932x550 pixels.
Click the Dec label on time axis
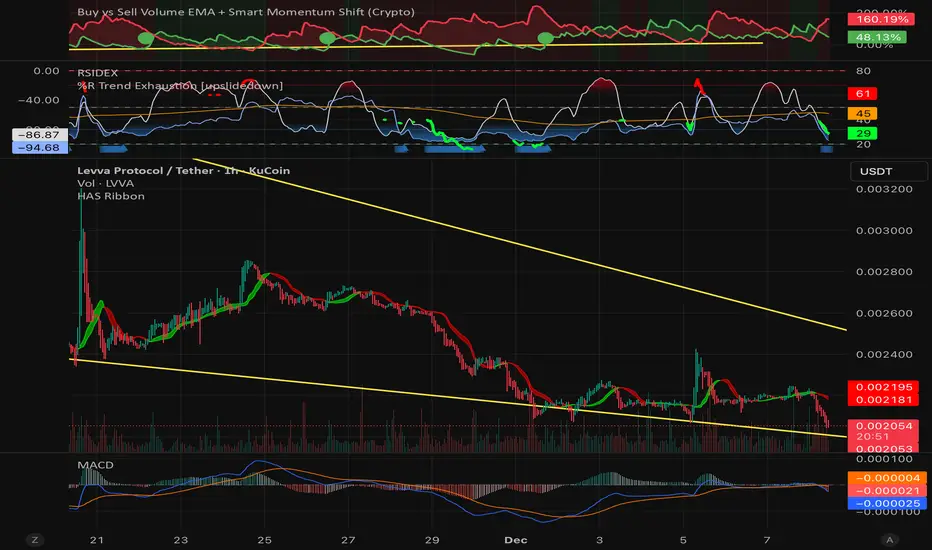coord(515,540)
